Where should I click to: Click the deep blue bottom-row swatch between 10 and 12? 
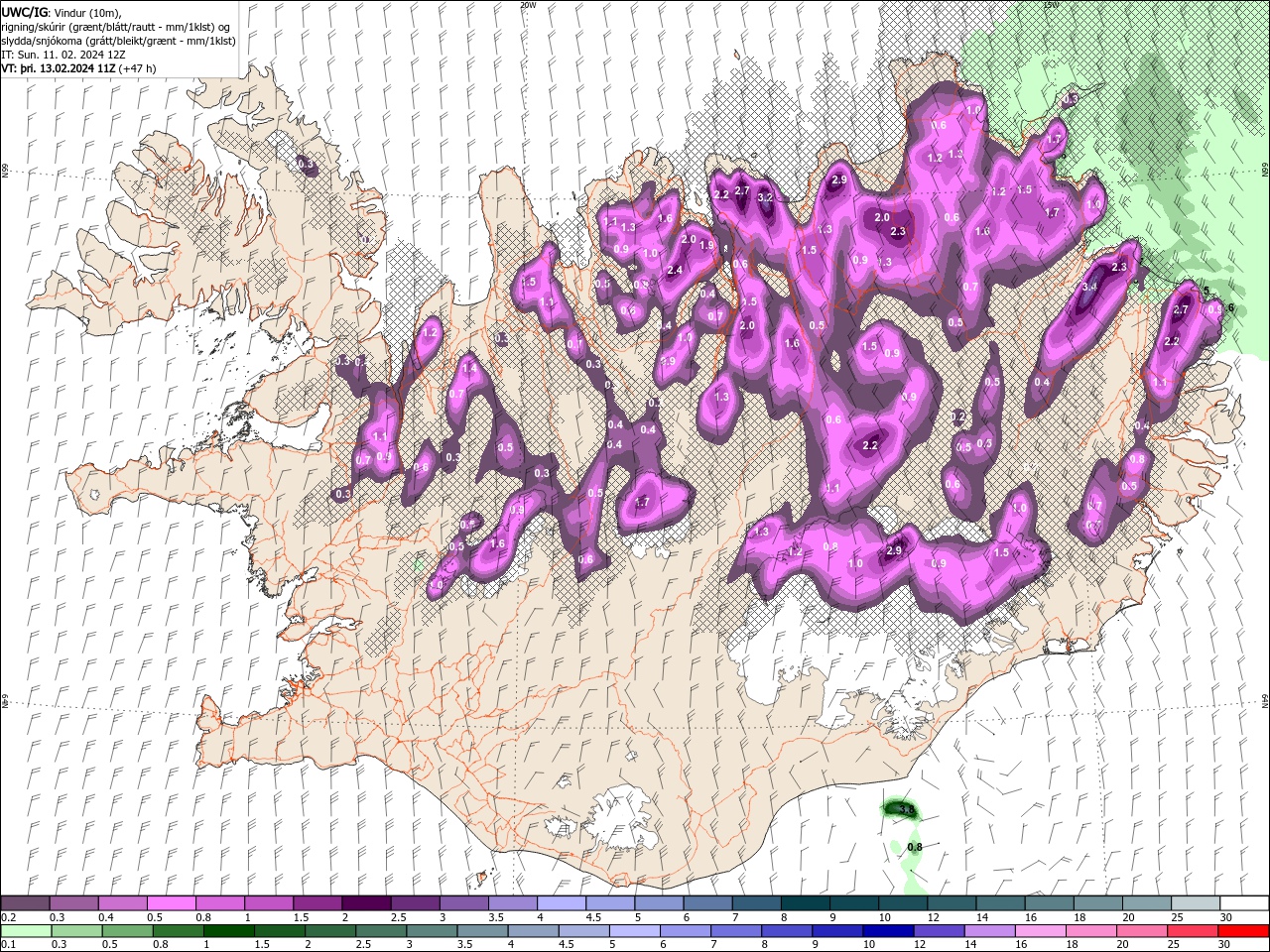tap(889, 931)
